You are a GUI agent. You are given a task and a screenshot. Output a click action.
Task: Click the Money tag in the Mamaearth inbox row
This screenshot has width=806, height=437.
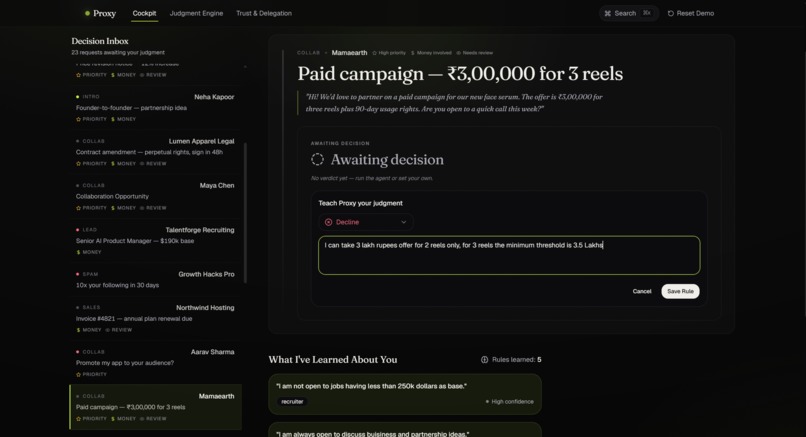[123, 419]
